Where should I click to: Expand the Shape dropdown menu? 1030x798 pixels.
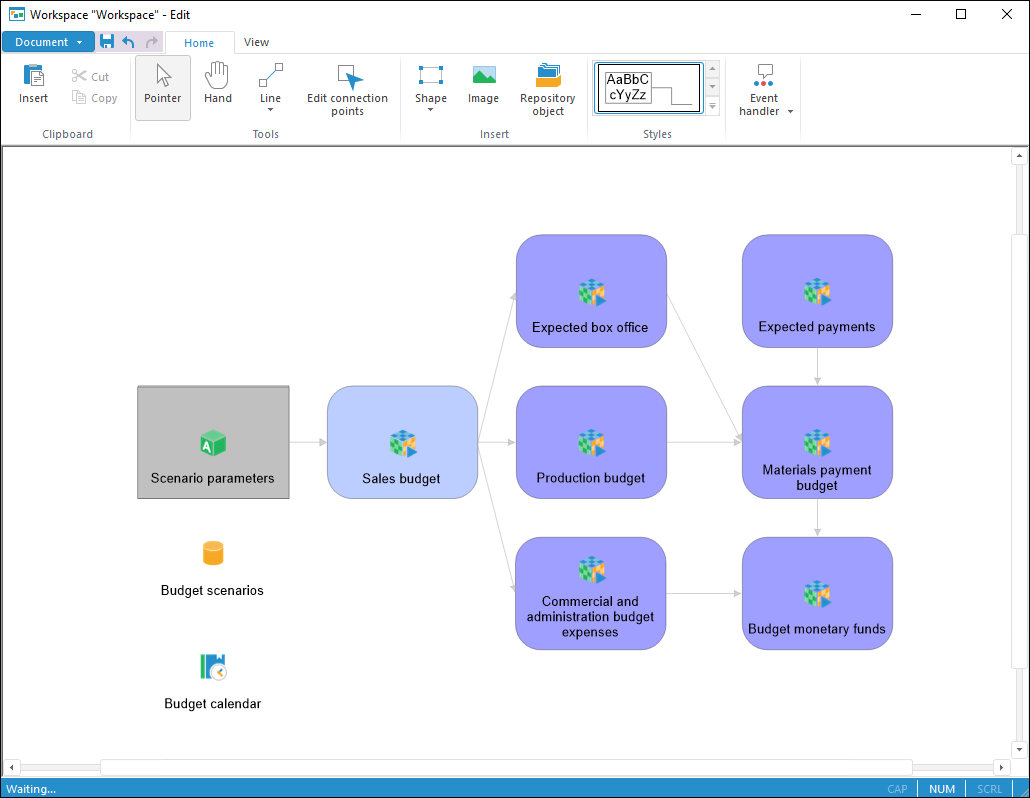[x=431, y=110]
